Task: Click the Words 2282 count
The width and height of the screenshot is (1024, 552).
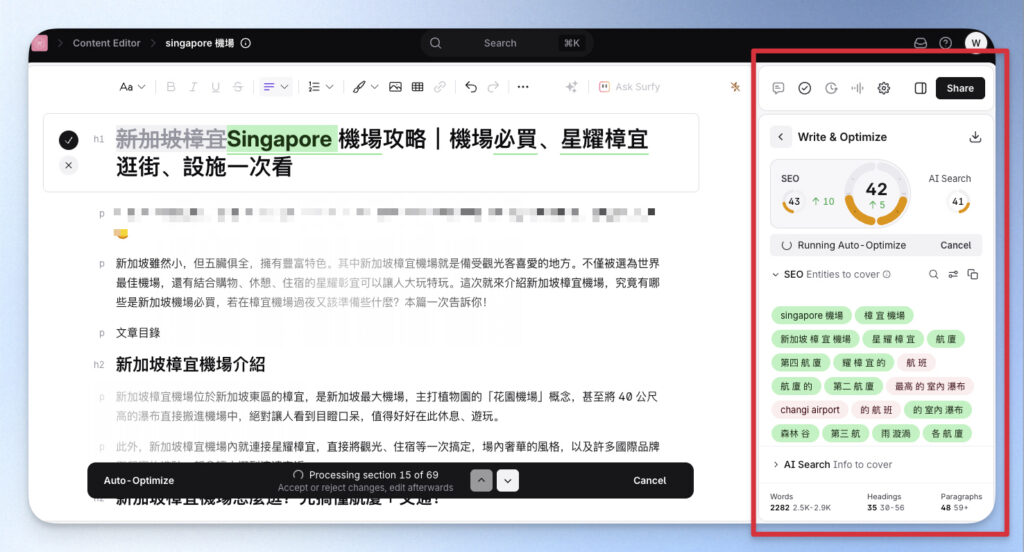Action: 780,507
